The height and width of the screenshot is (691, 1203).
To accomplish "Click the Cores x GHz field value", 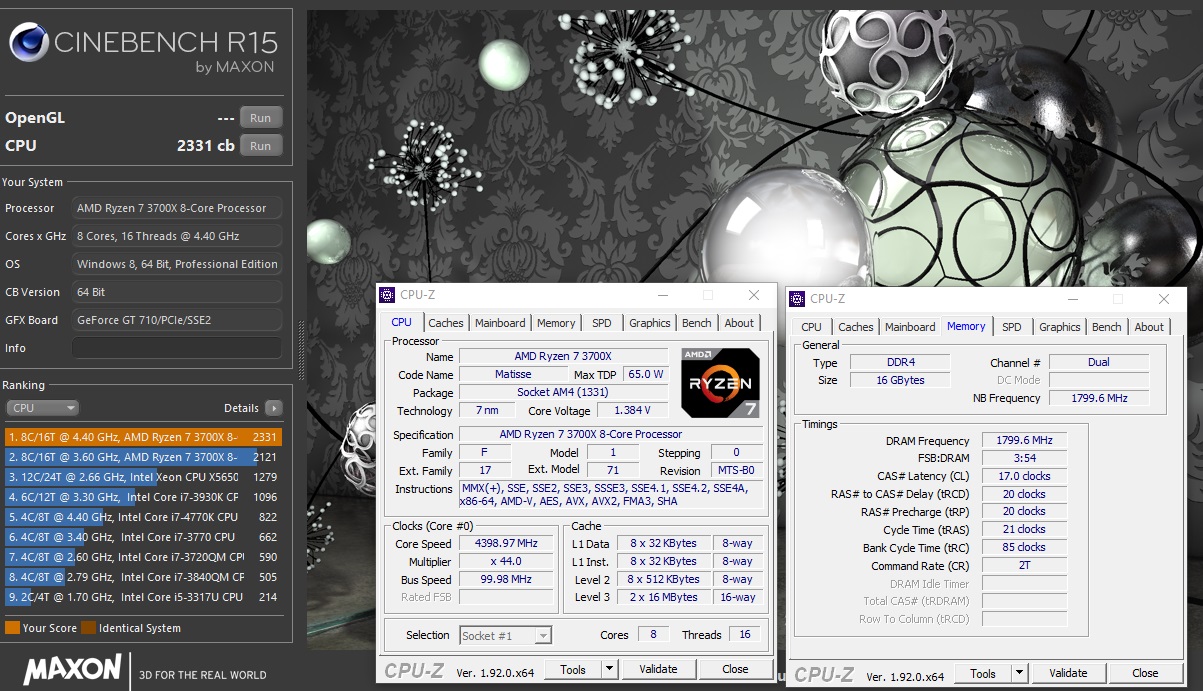I will [x=177, y=236].
